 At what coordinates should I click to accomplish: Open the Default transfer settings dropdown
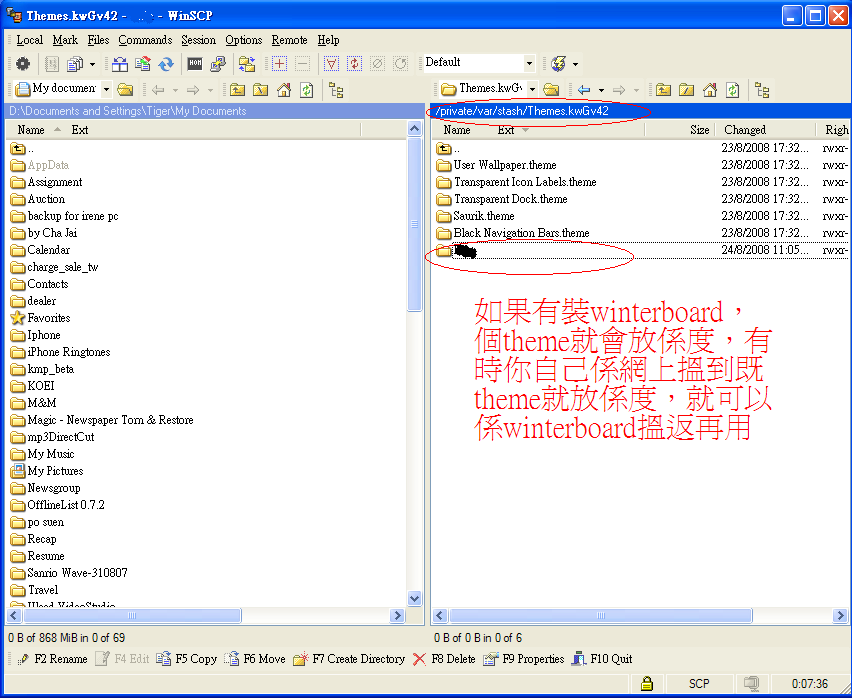(529, 63)
